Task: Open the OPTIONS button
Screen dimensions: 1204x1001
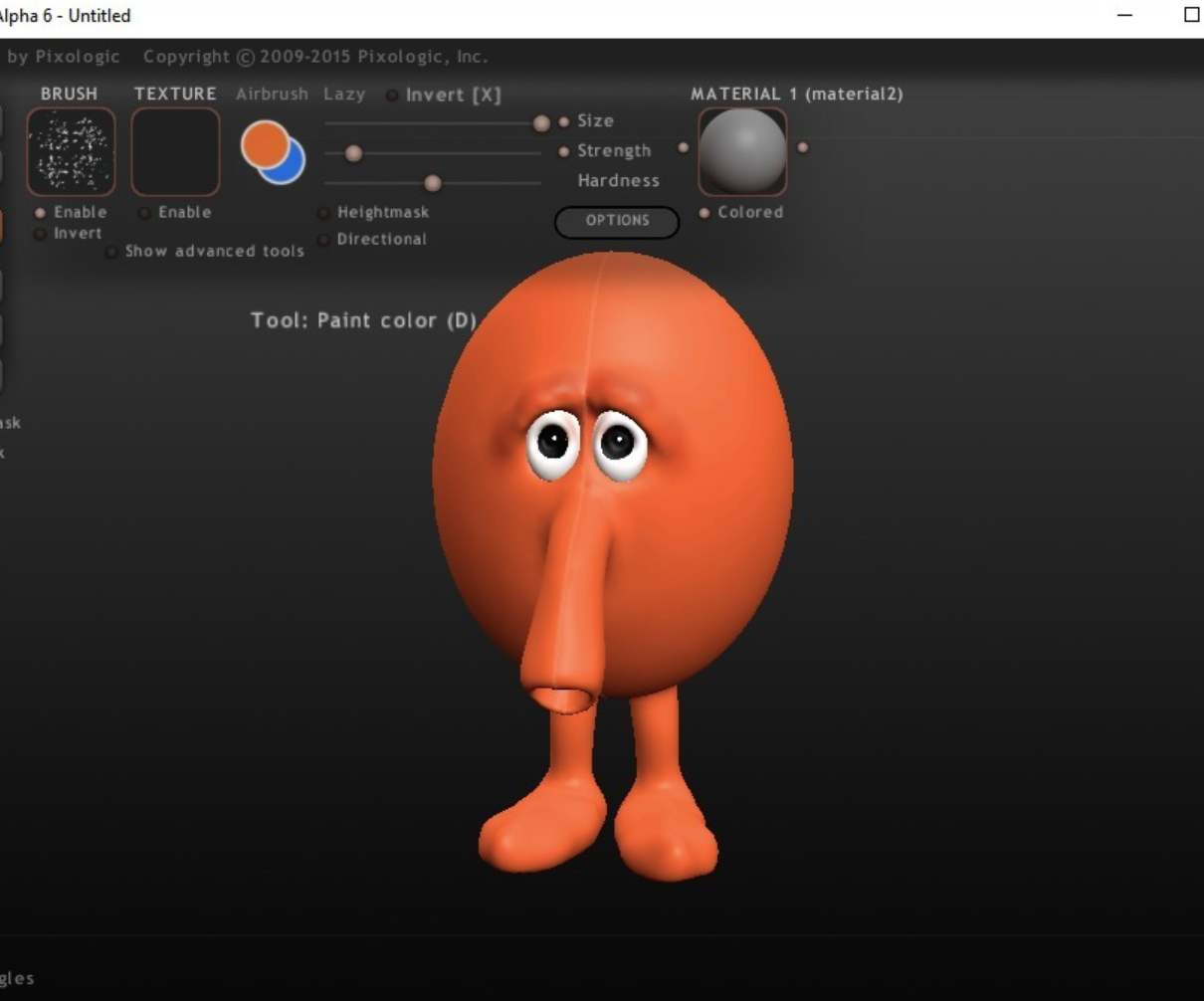Action: pos(617,221)
